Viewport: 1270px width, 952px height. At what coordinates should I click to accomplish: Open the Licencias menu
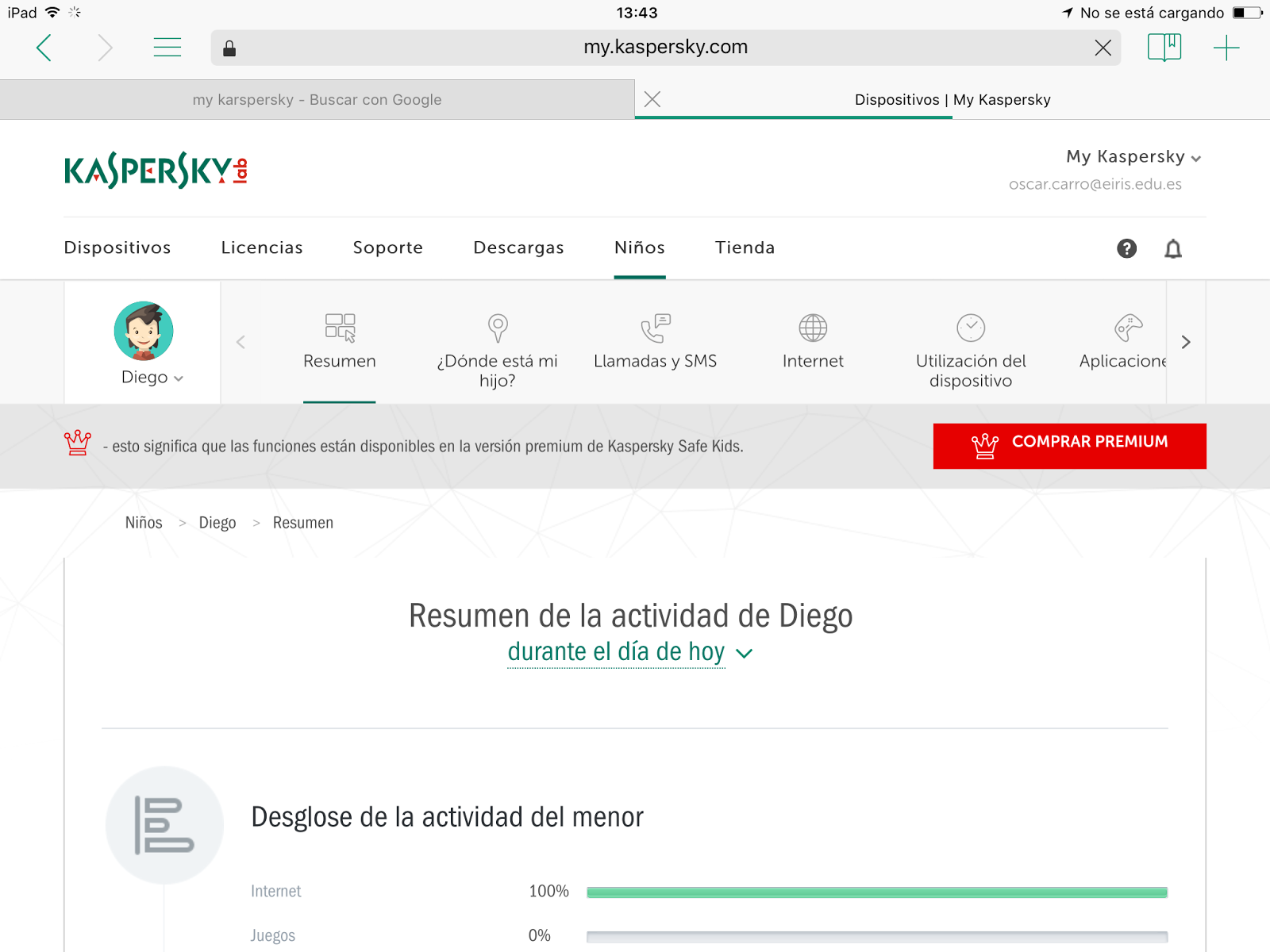[x=262, y=248]
